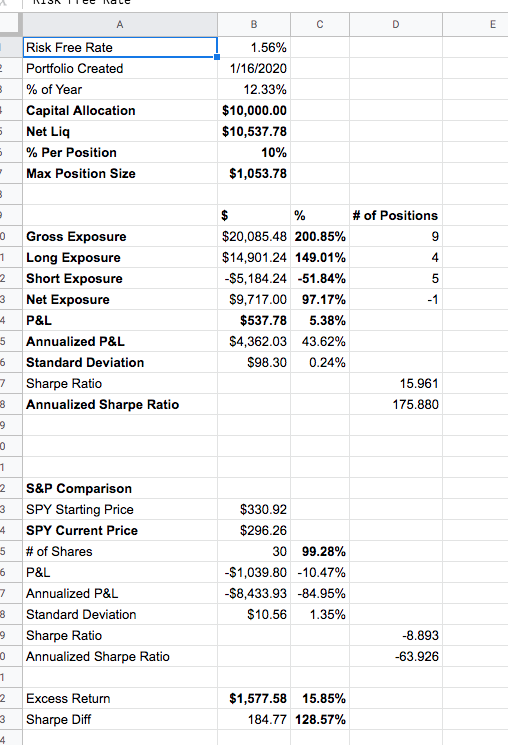The width and height of the screenshot is (508, 745).
Task: Select column B header
Action: [254, 25]
